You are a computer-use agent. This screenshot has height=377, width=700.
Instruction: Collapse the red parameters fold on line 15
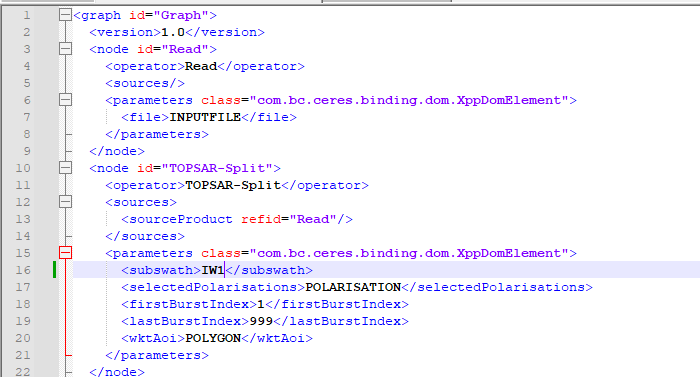[x=65, y=253]
